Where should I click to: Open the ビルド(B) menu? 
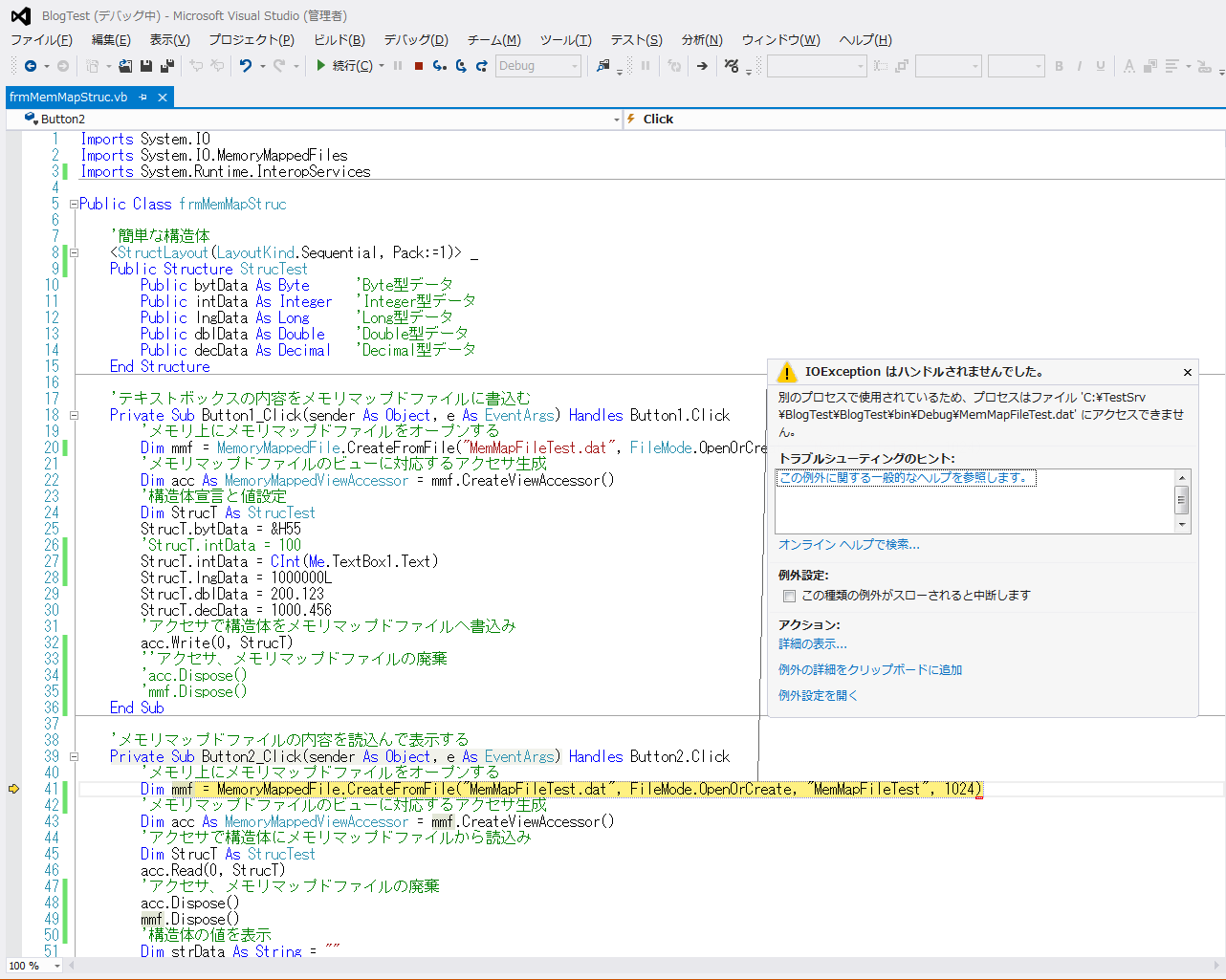click(x=339, y=39)
